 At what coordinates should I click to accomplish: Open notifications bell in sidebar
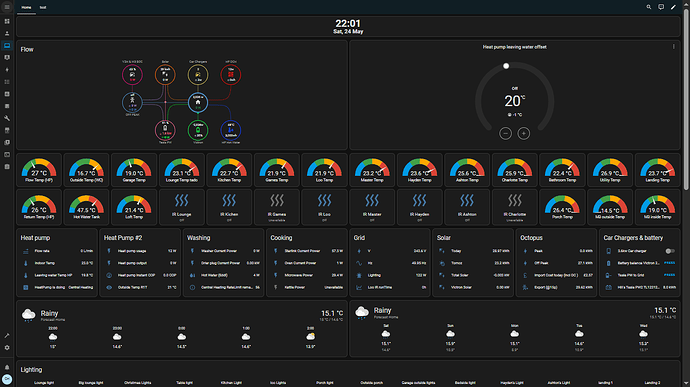click(x=7, y=367)
